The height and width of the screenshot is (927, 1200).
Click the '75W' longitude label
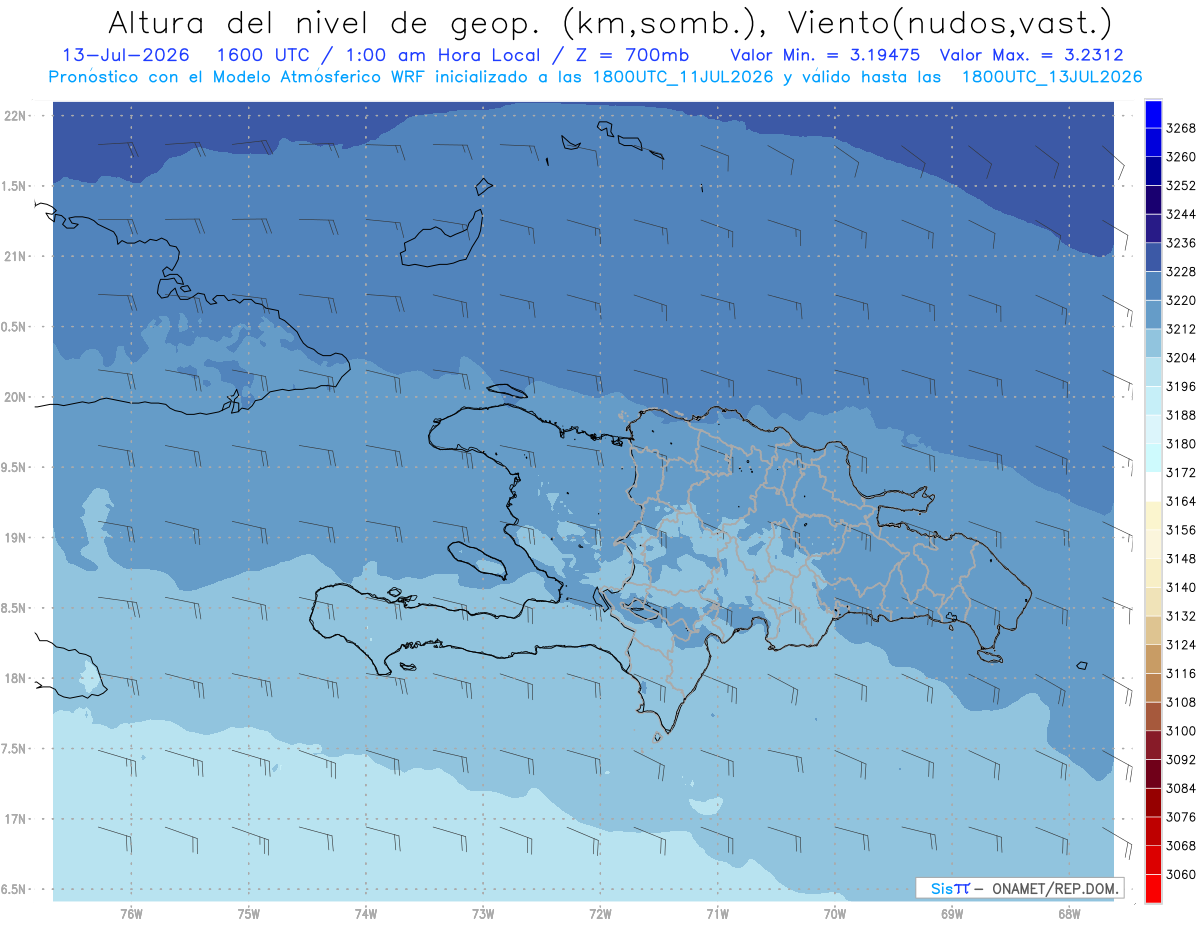249,914
